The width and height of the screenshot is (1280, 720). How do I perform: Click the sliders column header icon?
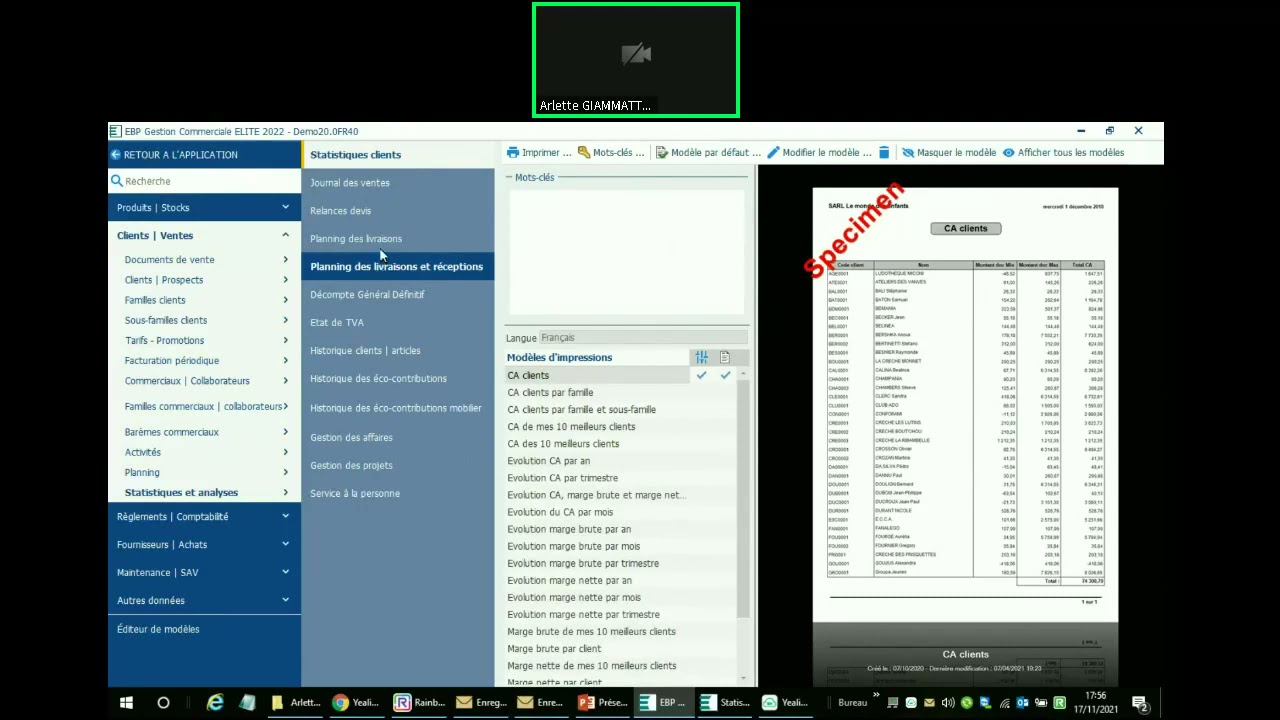click(x=701, y=357)
